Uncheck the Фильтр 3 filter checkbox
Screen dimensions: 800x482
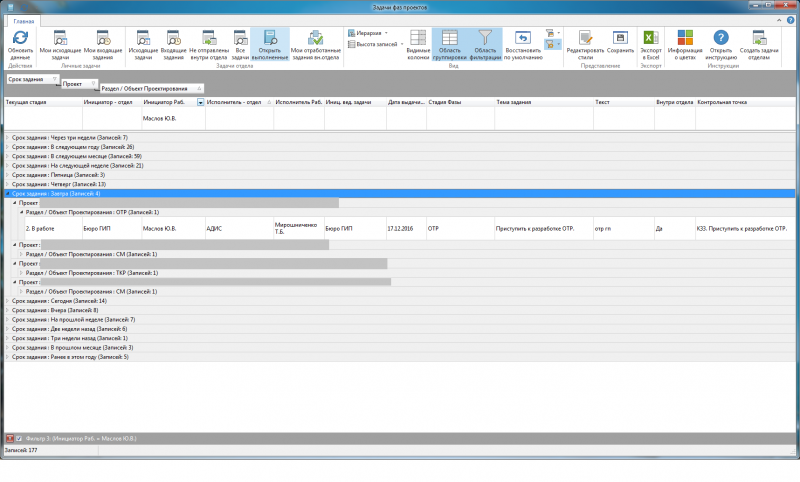19,439
